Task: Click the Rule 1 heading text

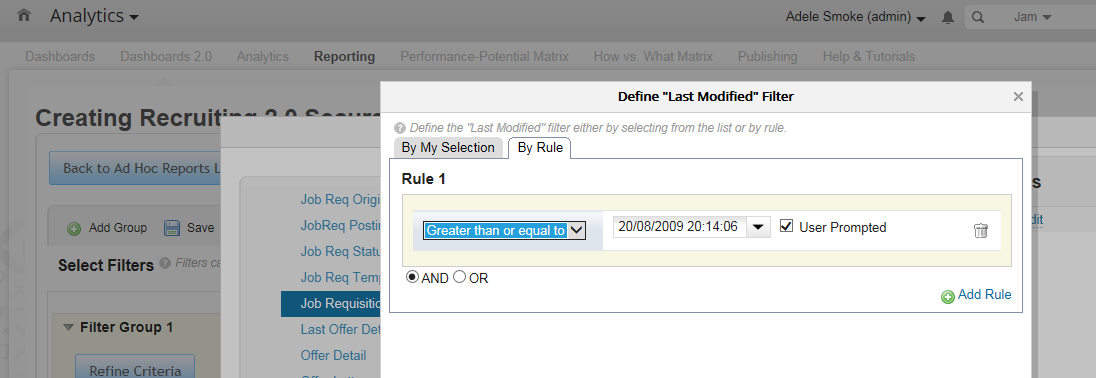Action: point(424,179)
